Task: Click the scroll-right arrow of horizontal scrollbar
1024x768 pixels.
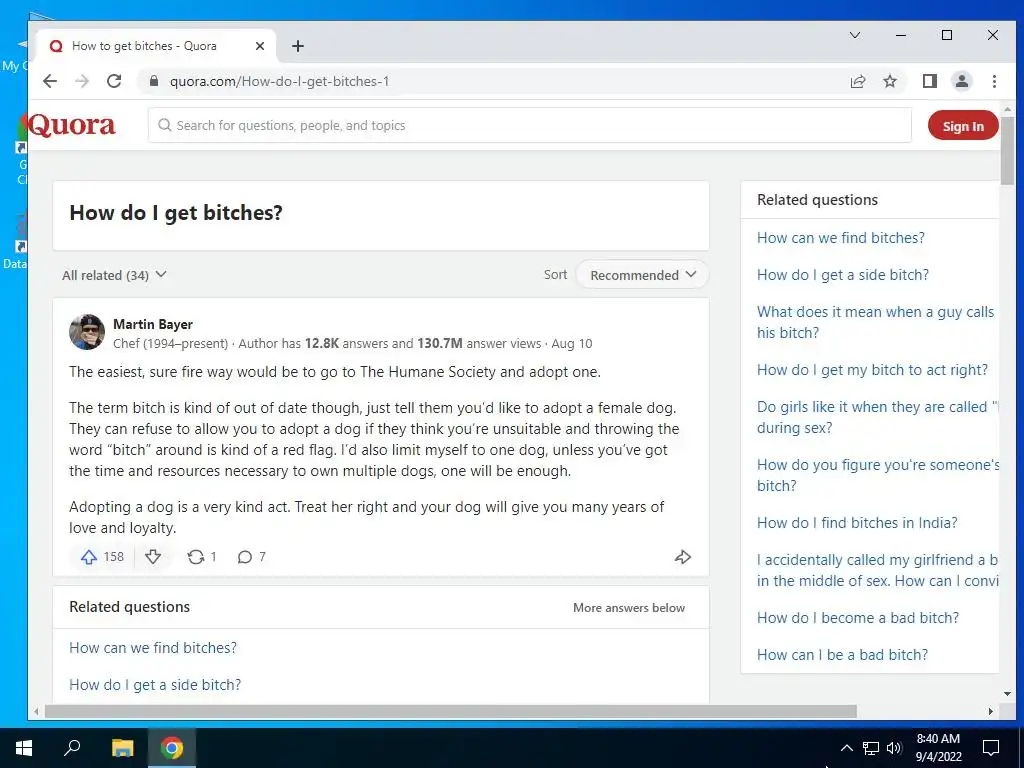Action: pyautogui.click(x=991, y=711)
